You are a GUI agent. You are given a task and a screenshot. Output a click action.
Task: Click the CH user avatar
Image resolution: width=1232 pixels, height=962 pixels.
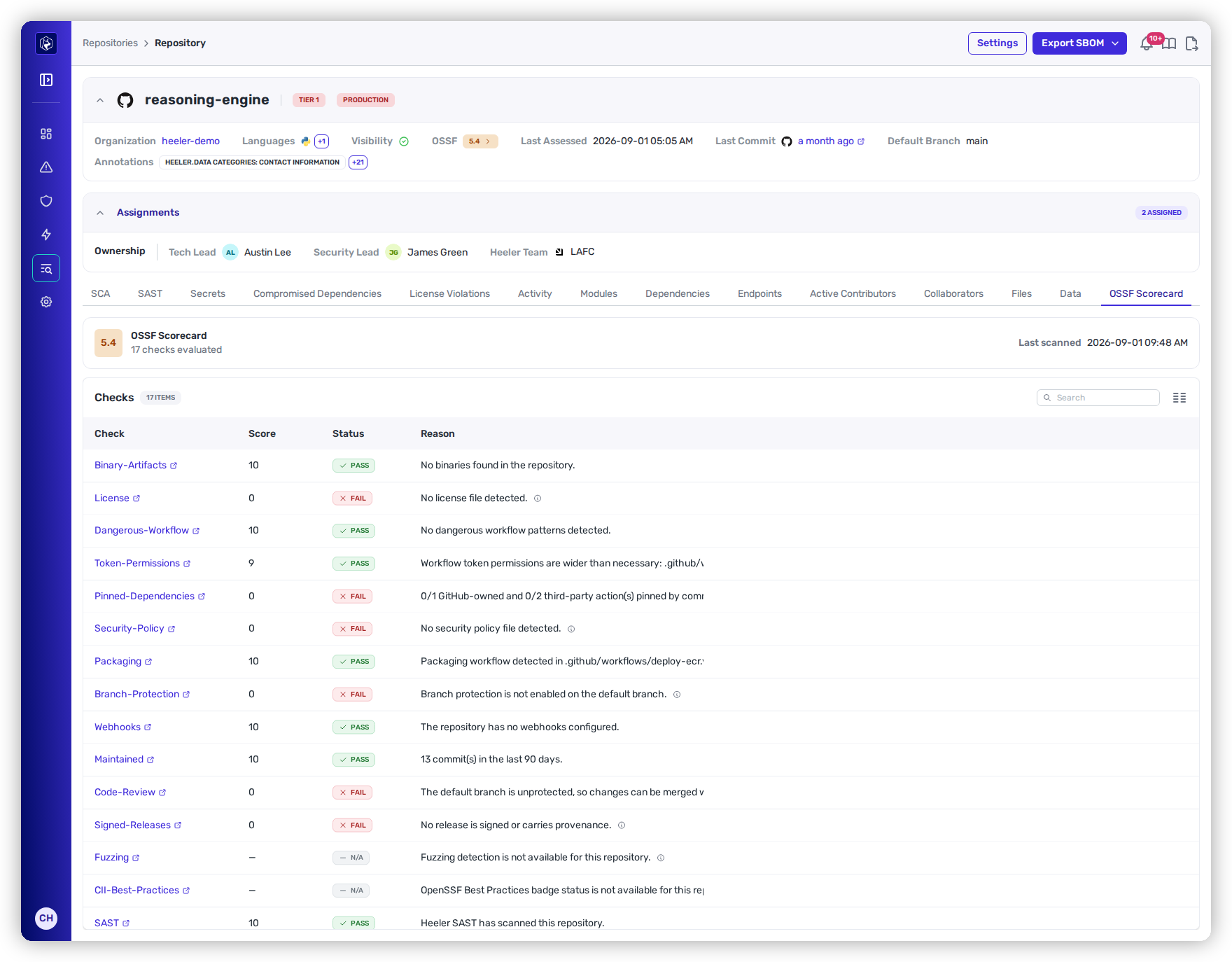point(46,918)
